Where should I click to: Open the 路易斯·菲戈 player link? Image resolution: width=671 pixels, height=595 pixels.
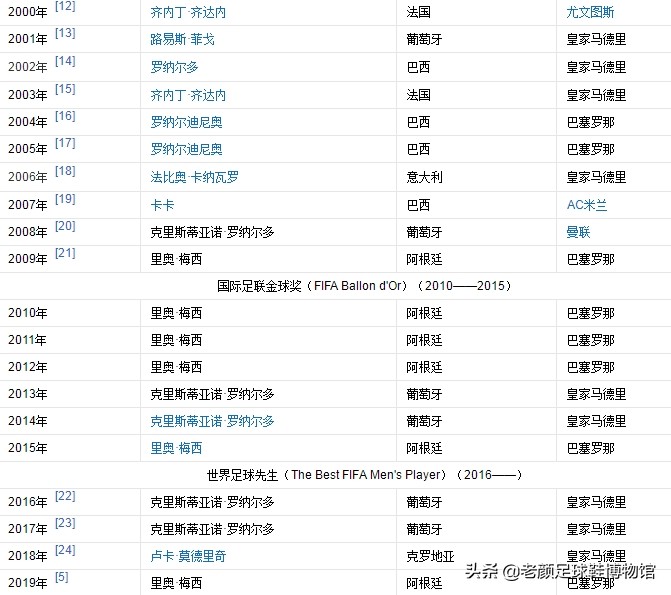click(x=182, y=39)
